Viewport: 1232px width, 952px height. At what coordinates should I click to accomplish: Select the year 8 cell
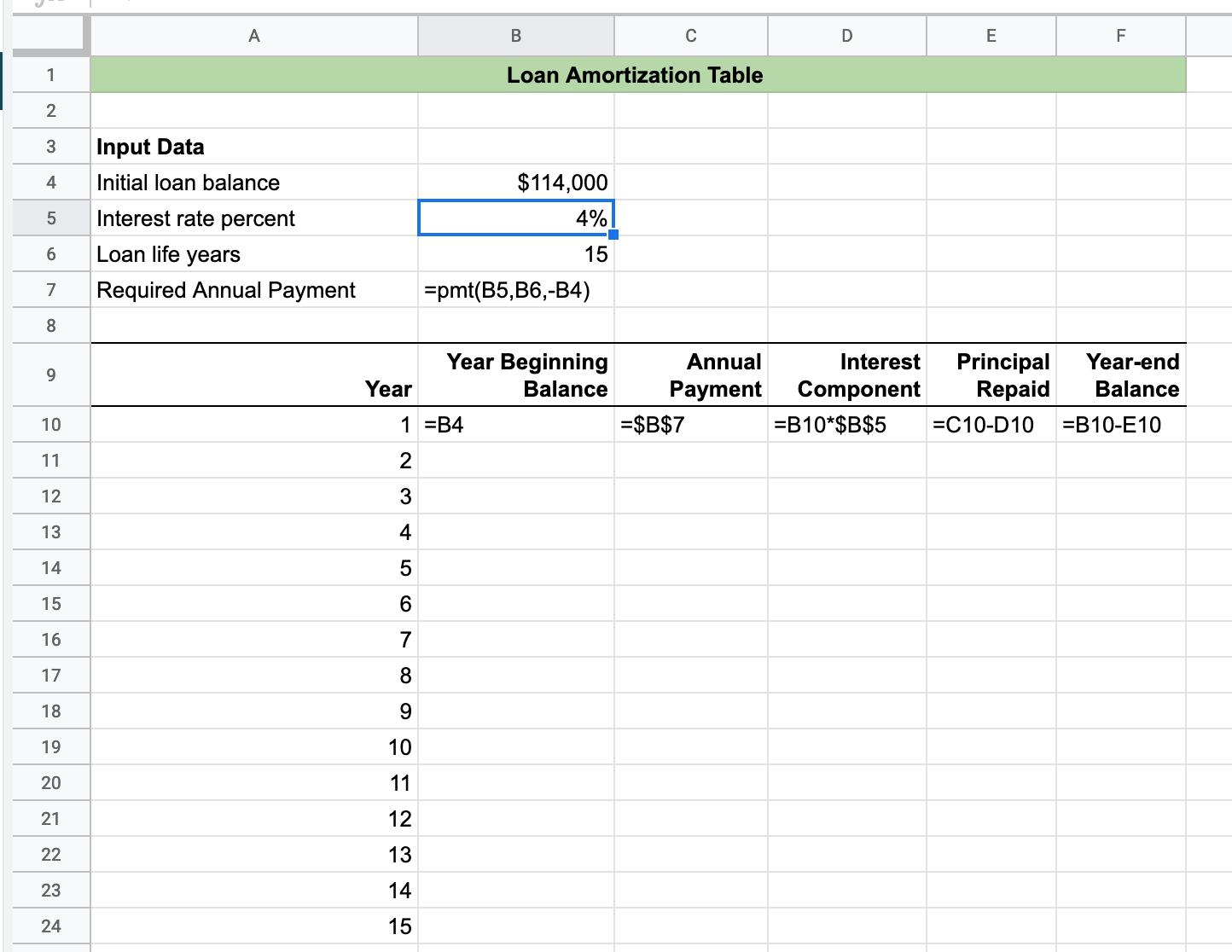click(254, 676)
